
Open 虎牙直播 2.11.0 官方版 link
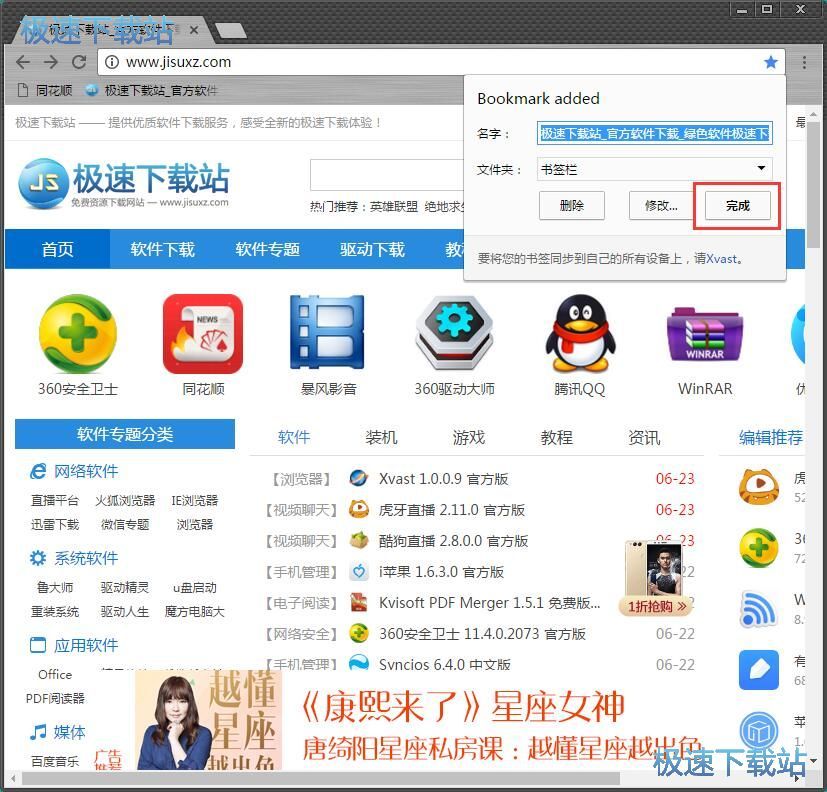(451, 510)
